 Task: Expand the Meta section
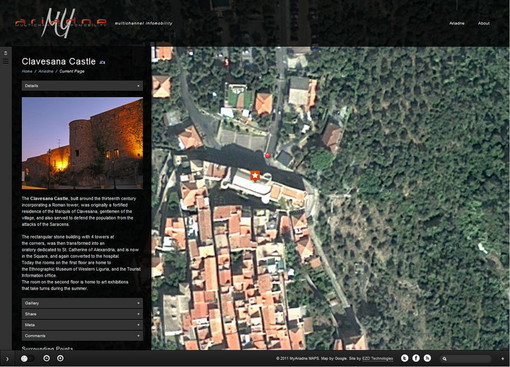pyautogui.click(x=82, y=325)
